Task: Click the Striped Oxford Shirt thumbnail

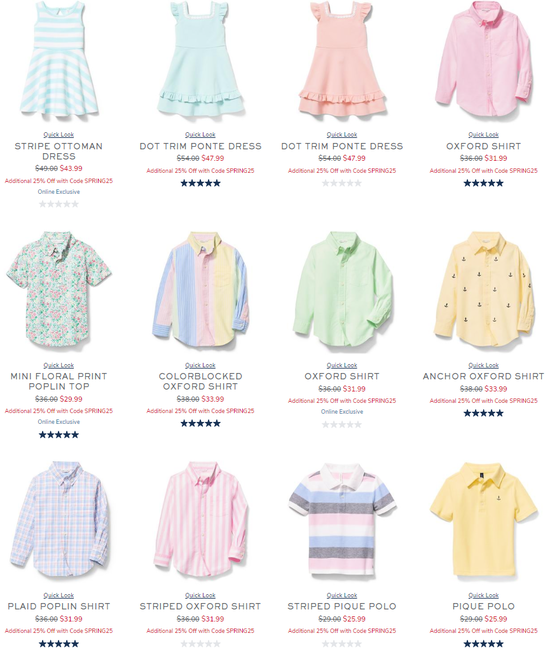Action: [200, 520]
